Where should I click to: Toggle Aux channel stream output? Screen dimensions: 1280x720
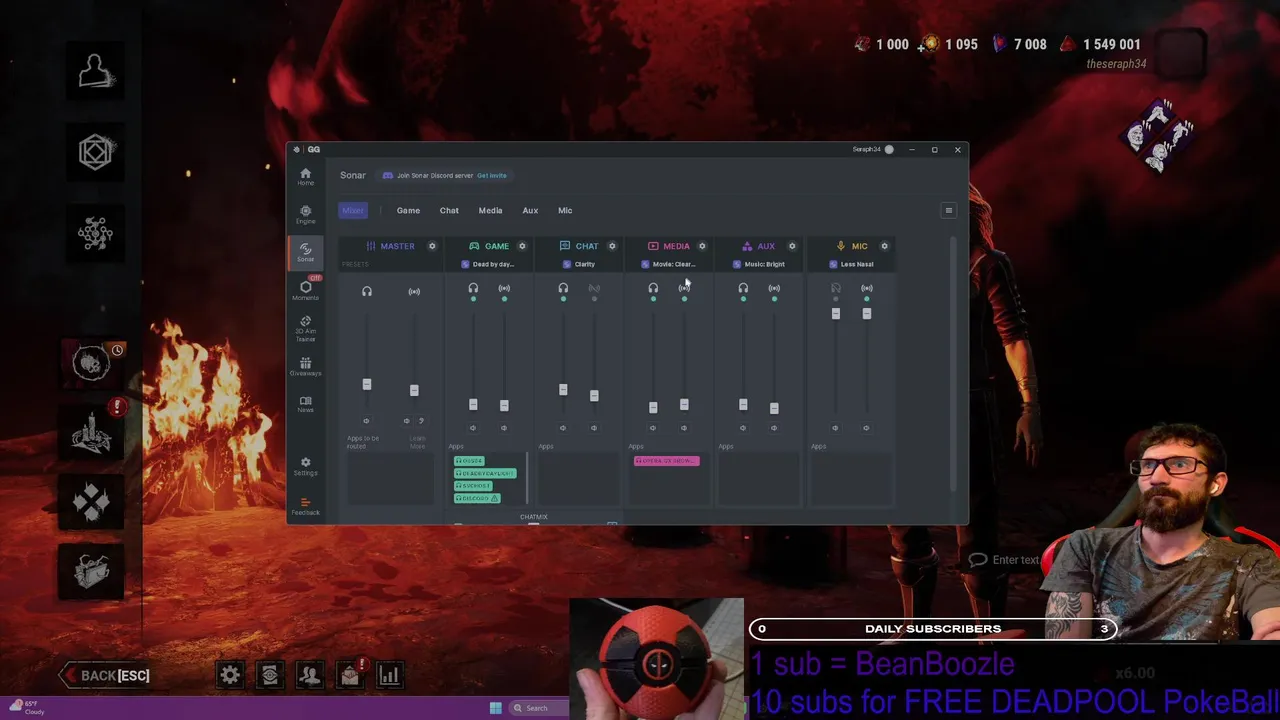[x=774, y=289]
